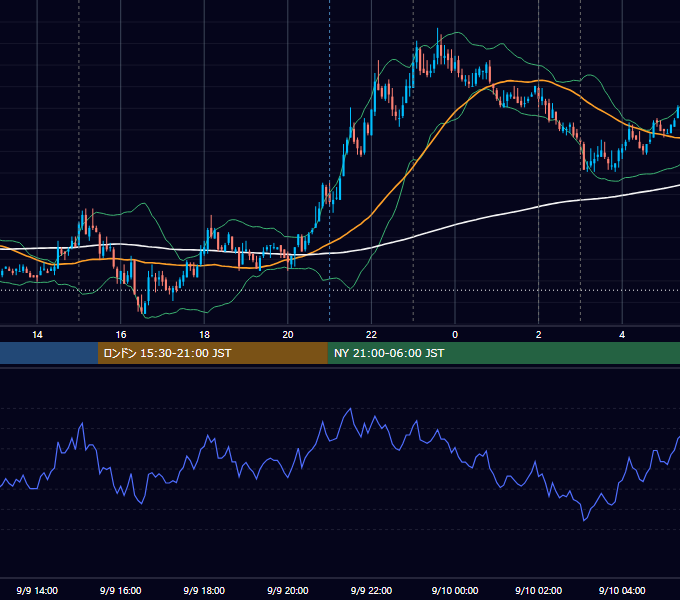Click the hour label 22 on price chart axis
Screen dimensions: 680x600
371,335
